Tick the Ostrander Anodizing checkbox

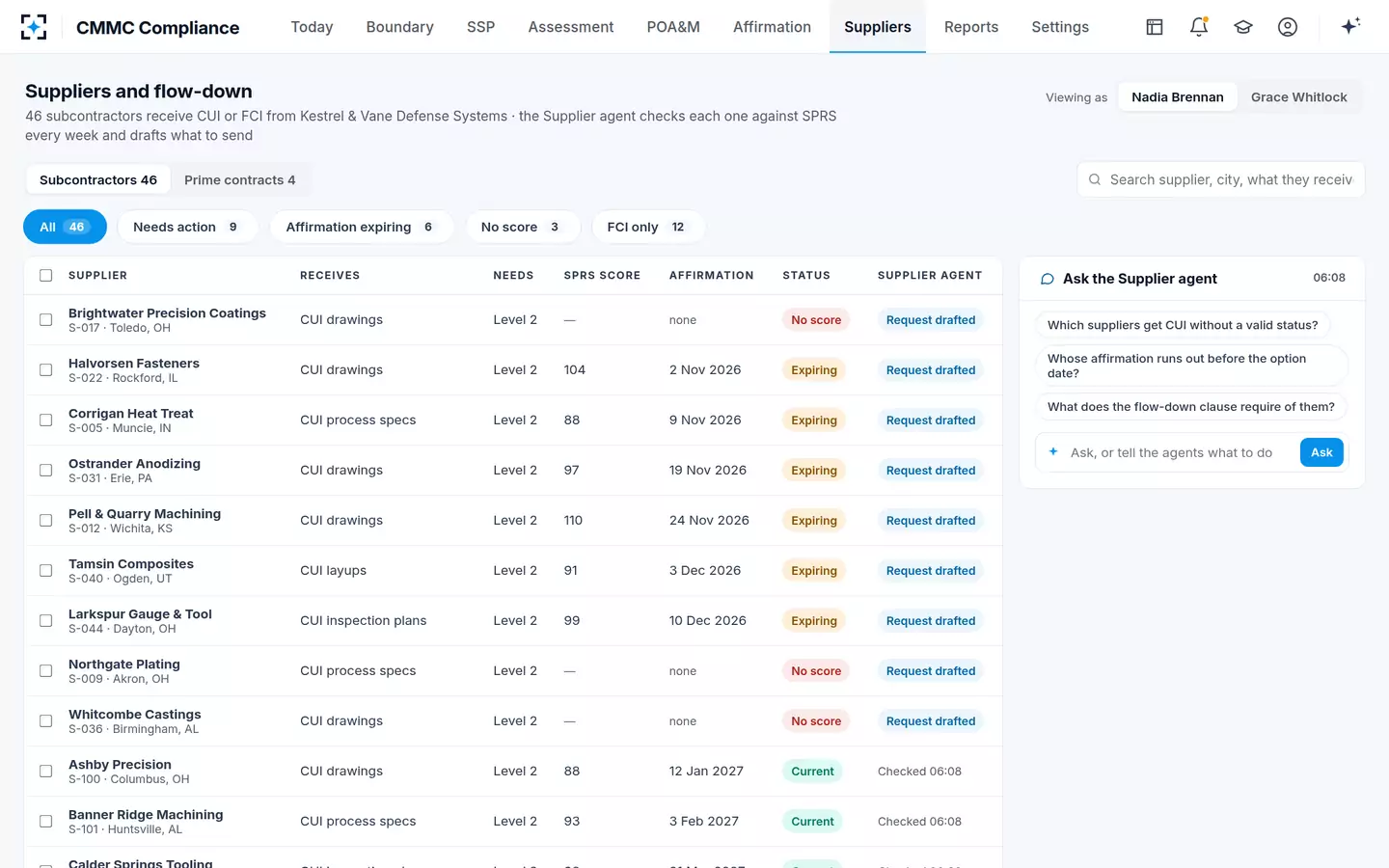(45, 471)
